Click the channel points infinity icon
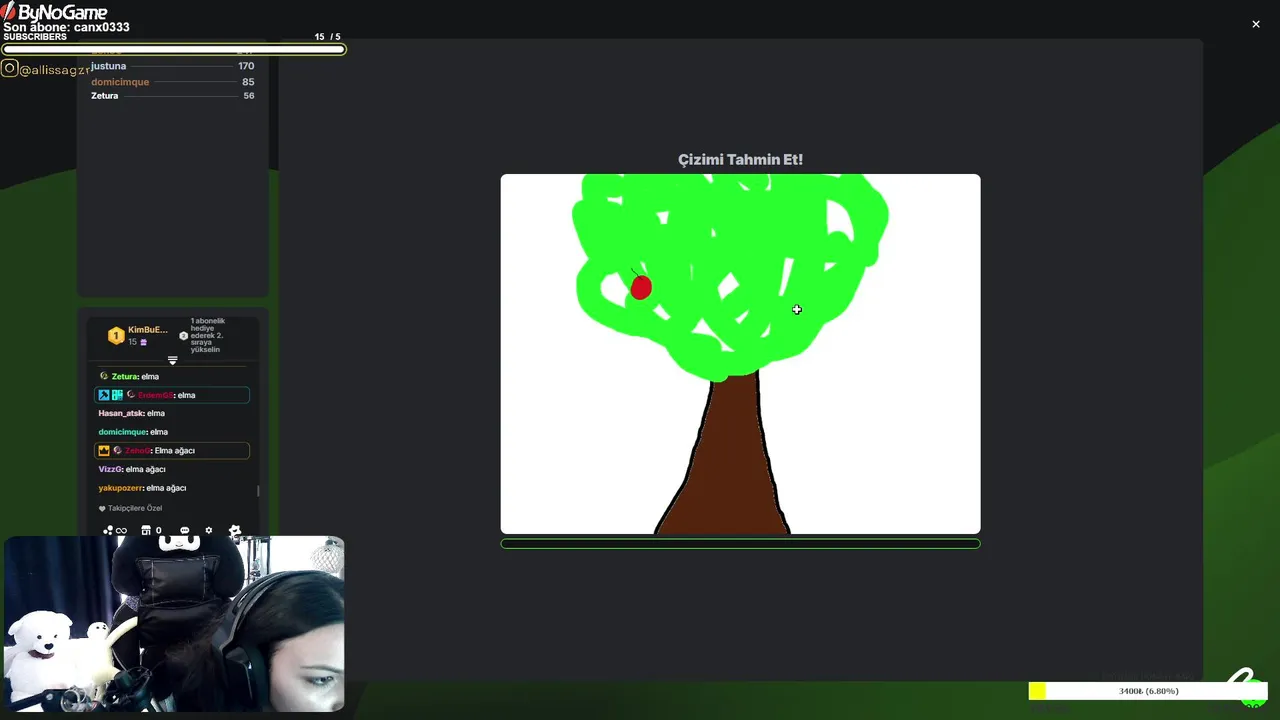This screenshot has width=1280, height=720. tap(115, 530)
